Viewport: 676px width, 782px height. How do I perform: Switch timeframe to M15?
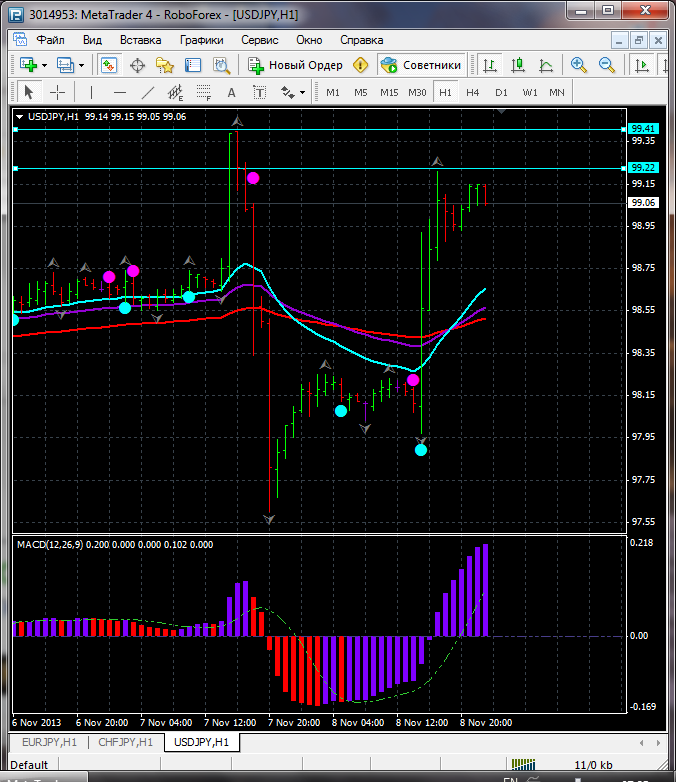(388, 92)
